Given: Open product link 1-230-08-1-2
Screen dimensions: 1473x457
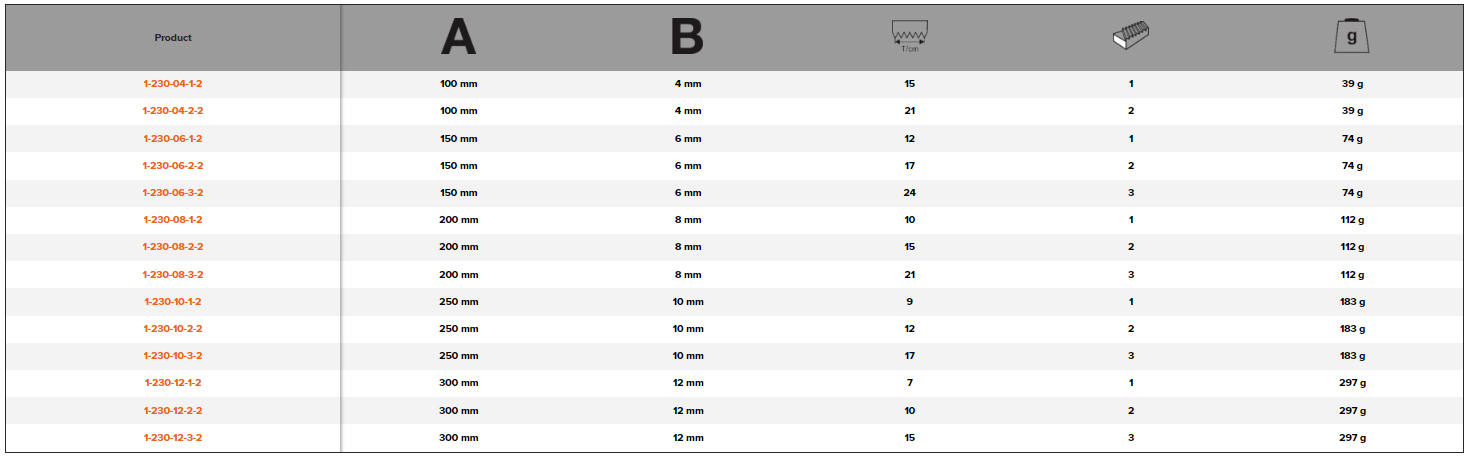Looking at the screenshot, I should [173, 220].
